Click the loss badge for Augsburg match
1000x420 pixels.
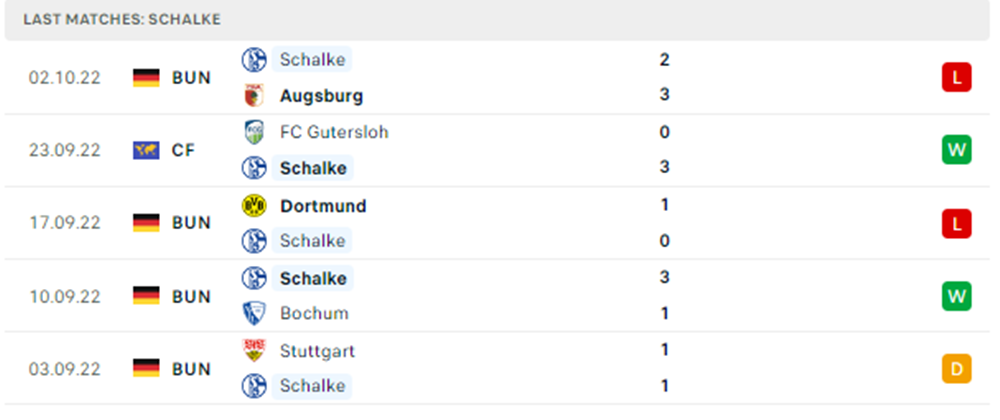[956, 77]
